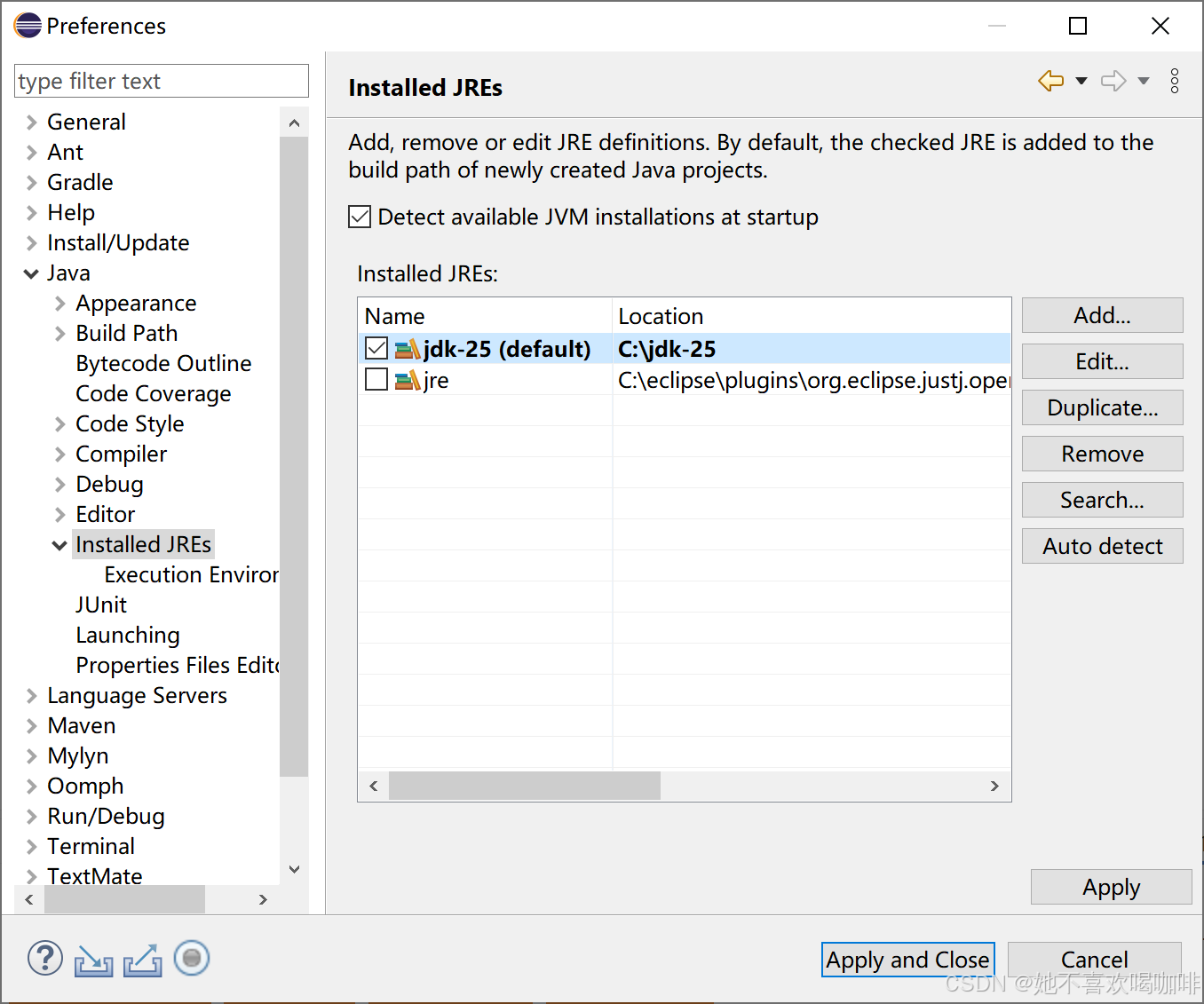Toggle Detect available JVM installations at startup

coord(360,217)
